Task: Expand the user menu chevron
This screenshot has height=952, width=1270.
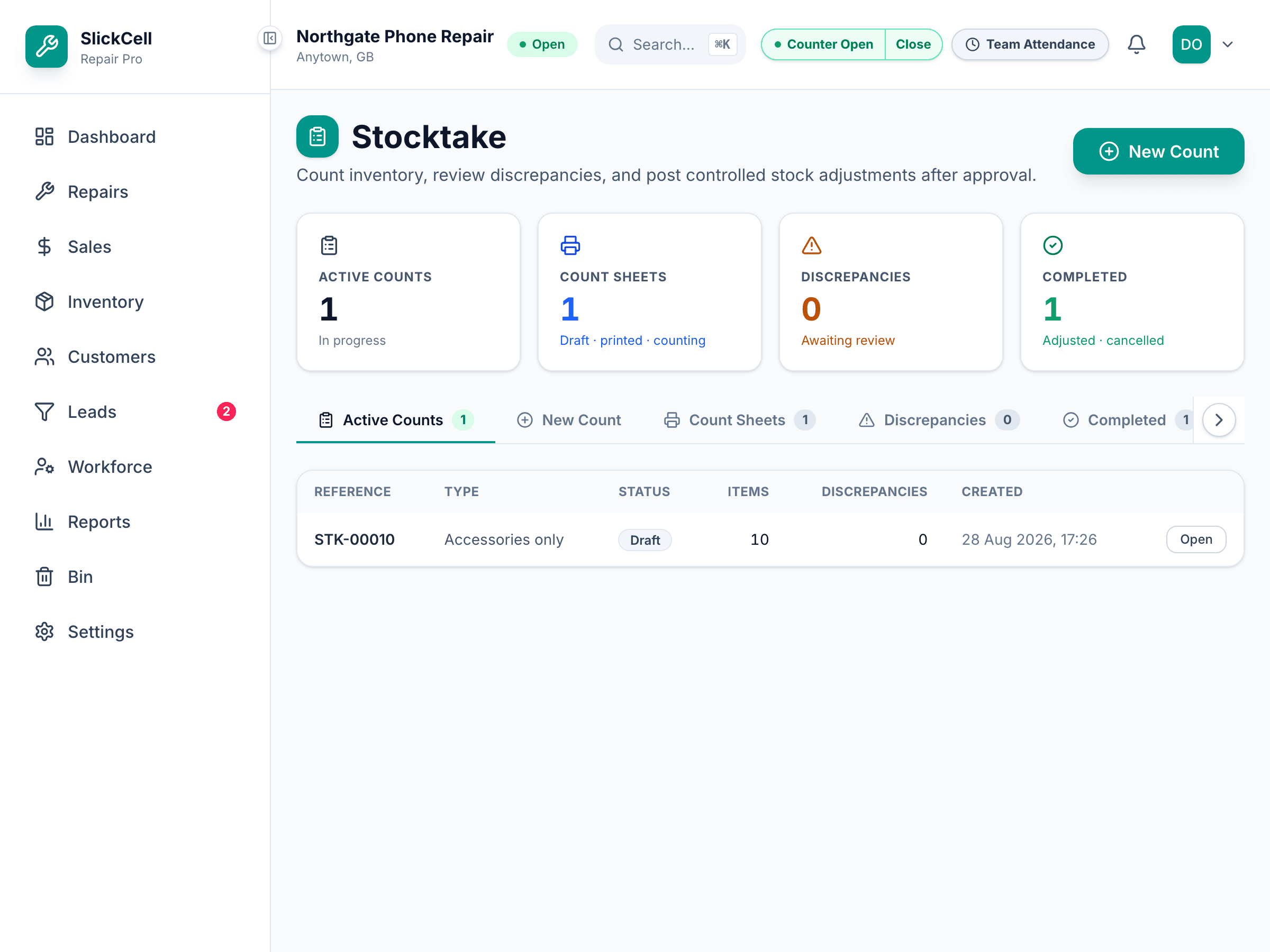Action: tap(1228, 44)
